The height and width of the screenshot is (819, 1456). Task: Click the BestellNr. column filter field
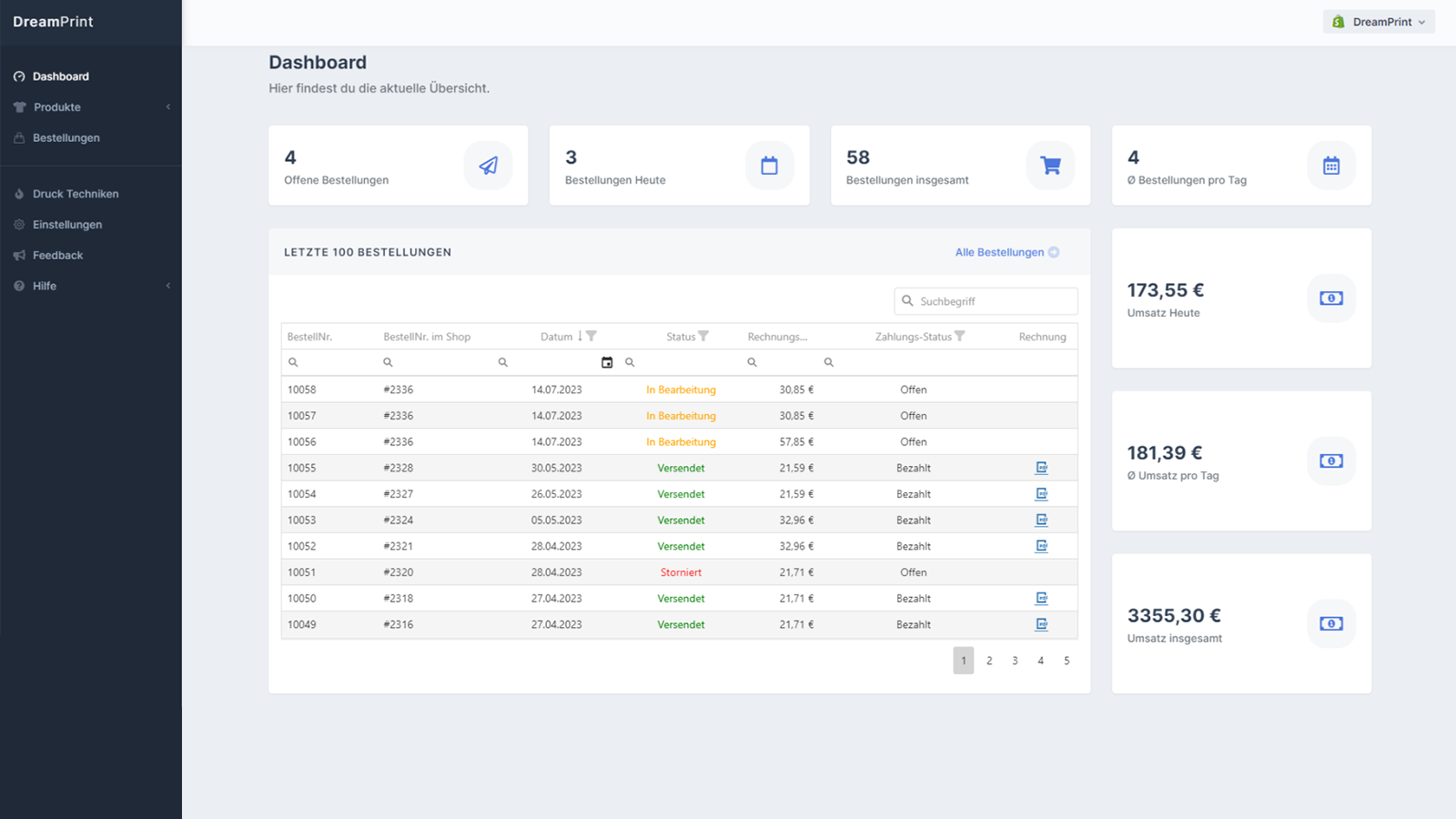tap(329, 362)
